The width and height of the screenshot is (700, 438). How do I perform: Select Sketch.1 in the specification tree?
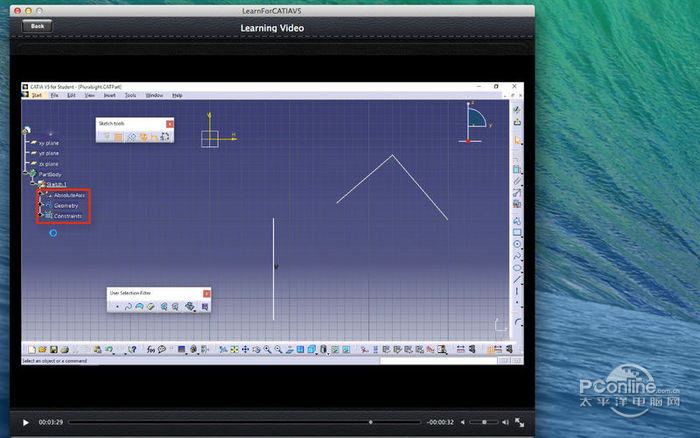(x=56, y=184)
